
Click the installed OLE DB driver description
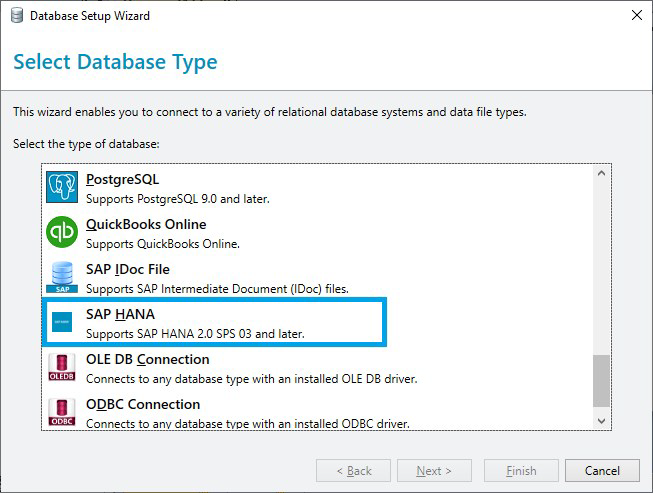pos(252,379)
